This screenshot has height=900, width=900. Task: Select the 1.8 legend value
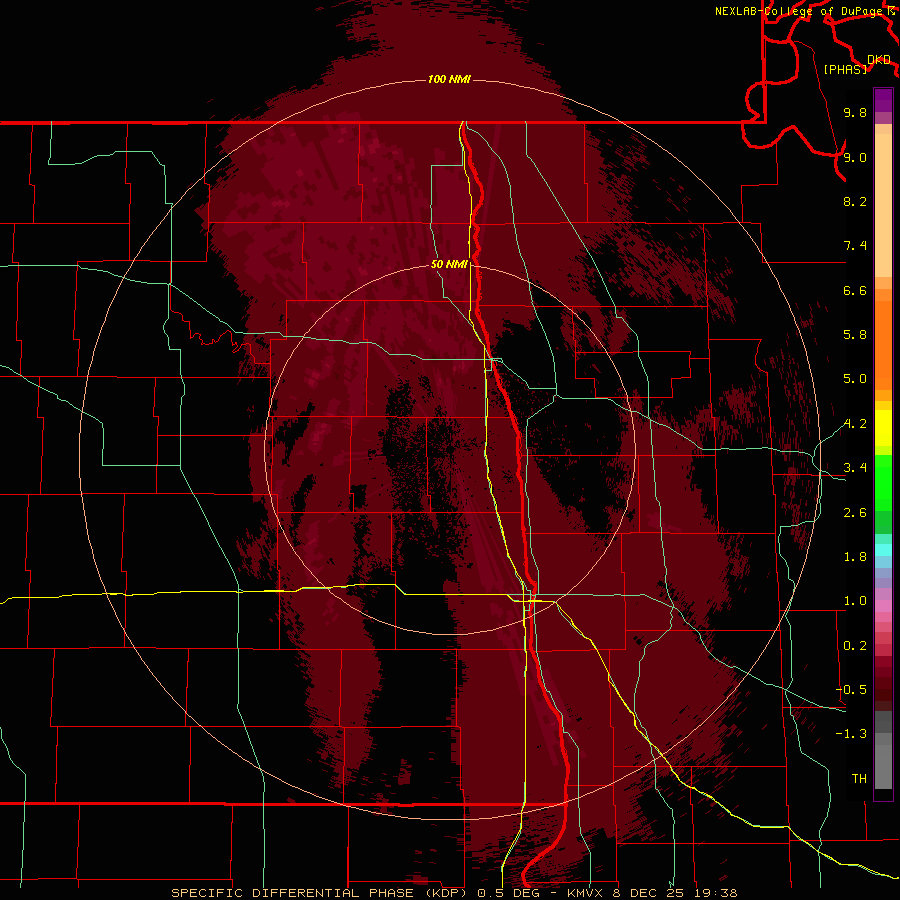[855, 557]
